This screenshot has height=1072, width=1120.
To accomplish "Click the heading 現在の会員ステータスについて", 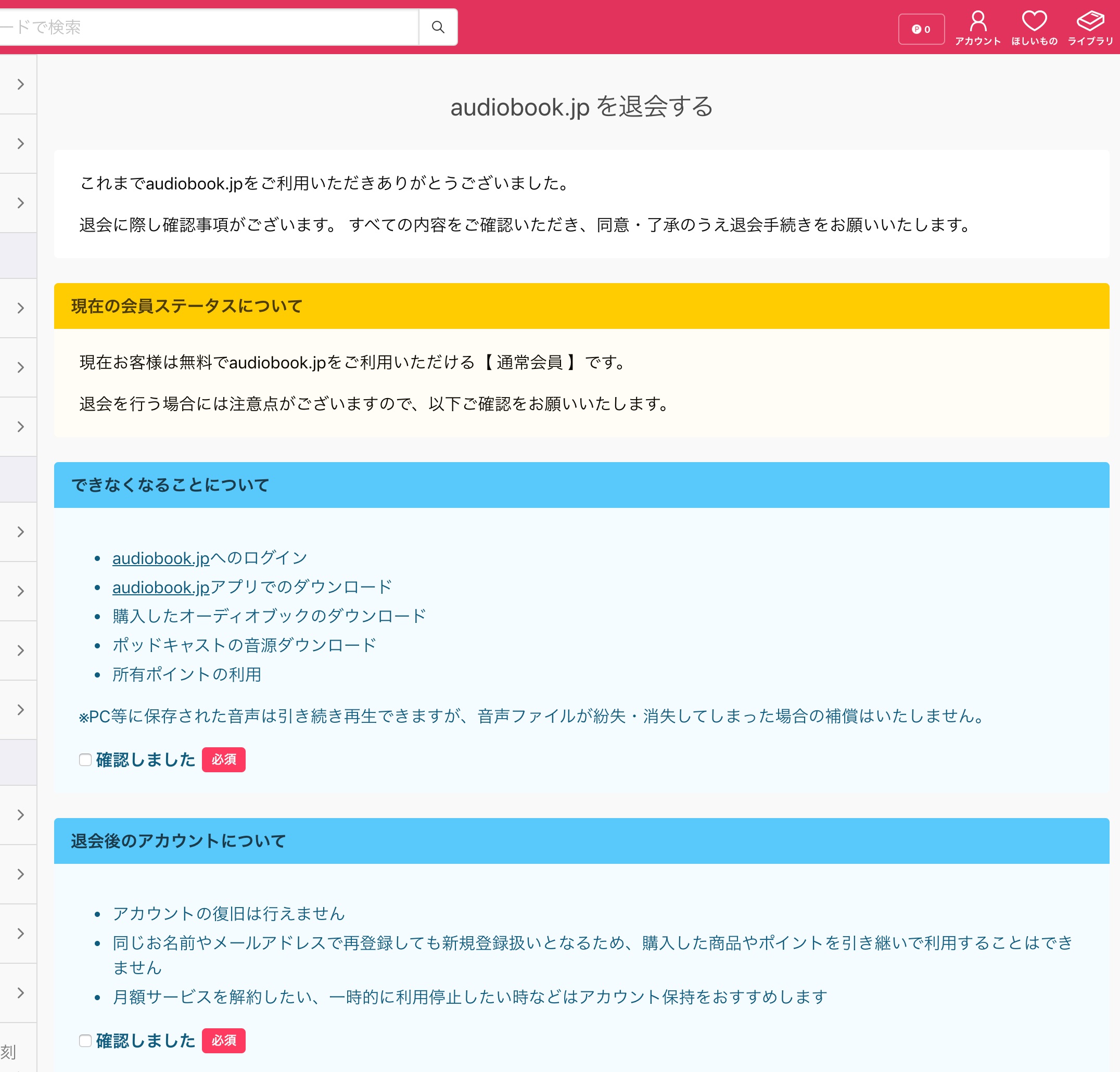I will pyautogui.click(x=186, y=305).
